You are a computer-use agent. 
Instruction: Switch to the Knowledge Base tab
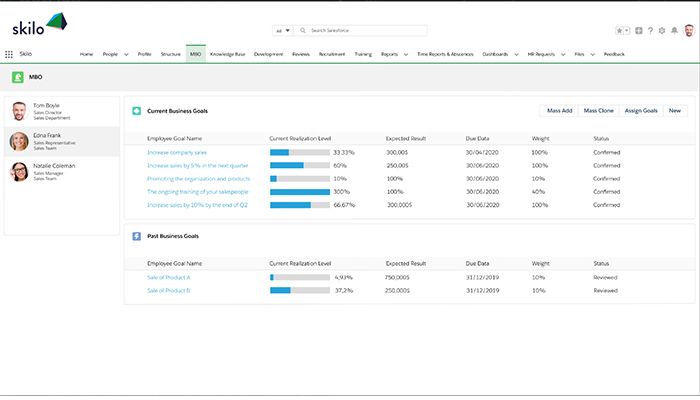228,54
